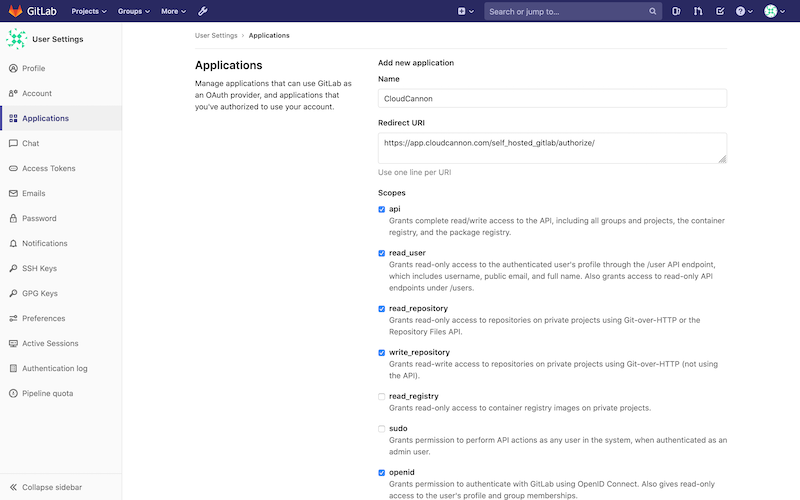Click the new item plus icon
800x500 pixels.
point(461,11)
